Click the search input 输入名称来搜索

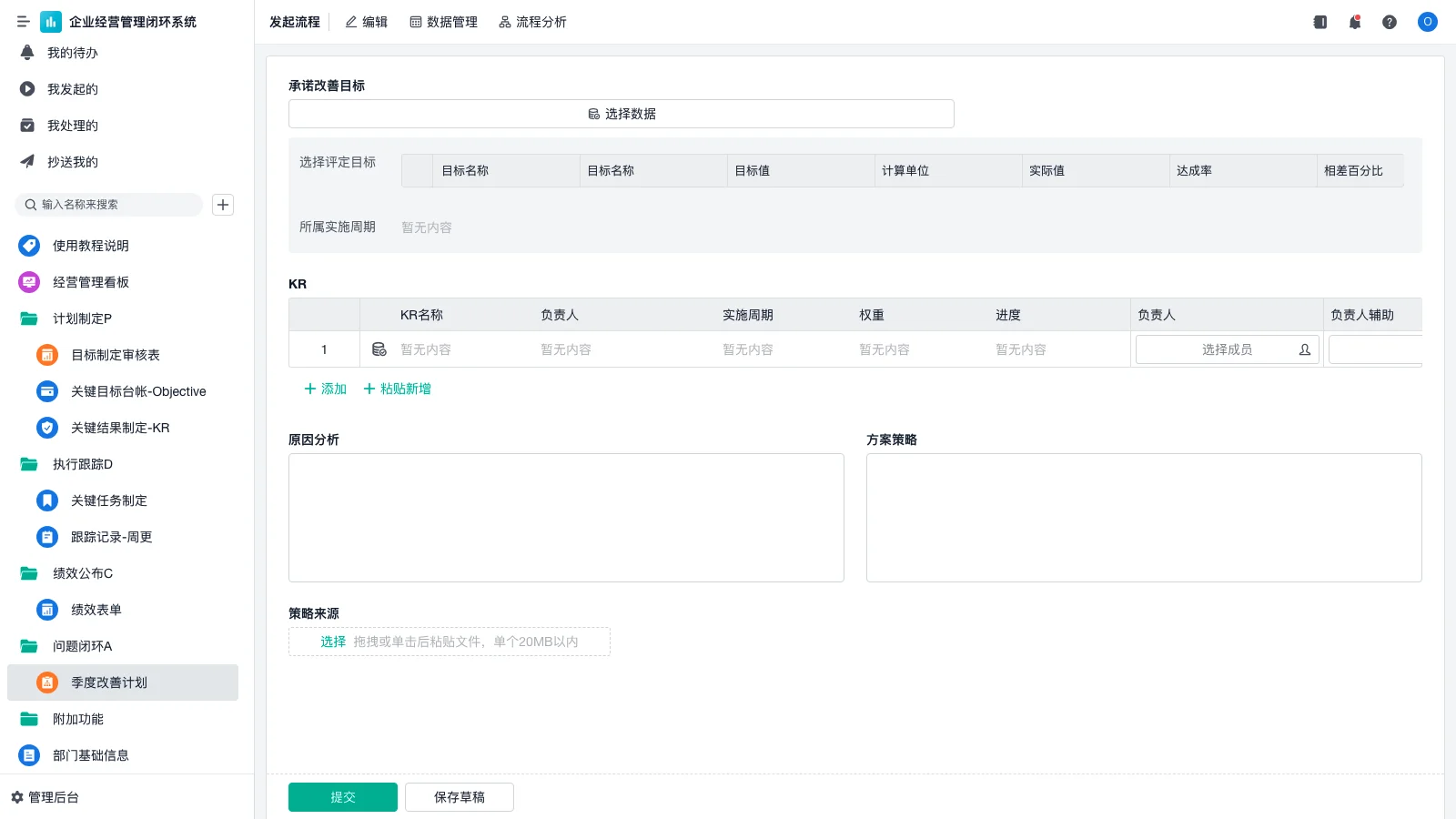[109, 205]
